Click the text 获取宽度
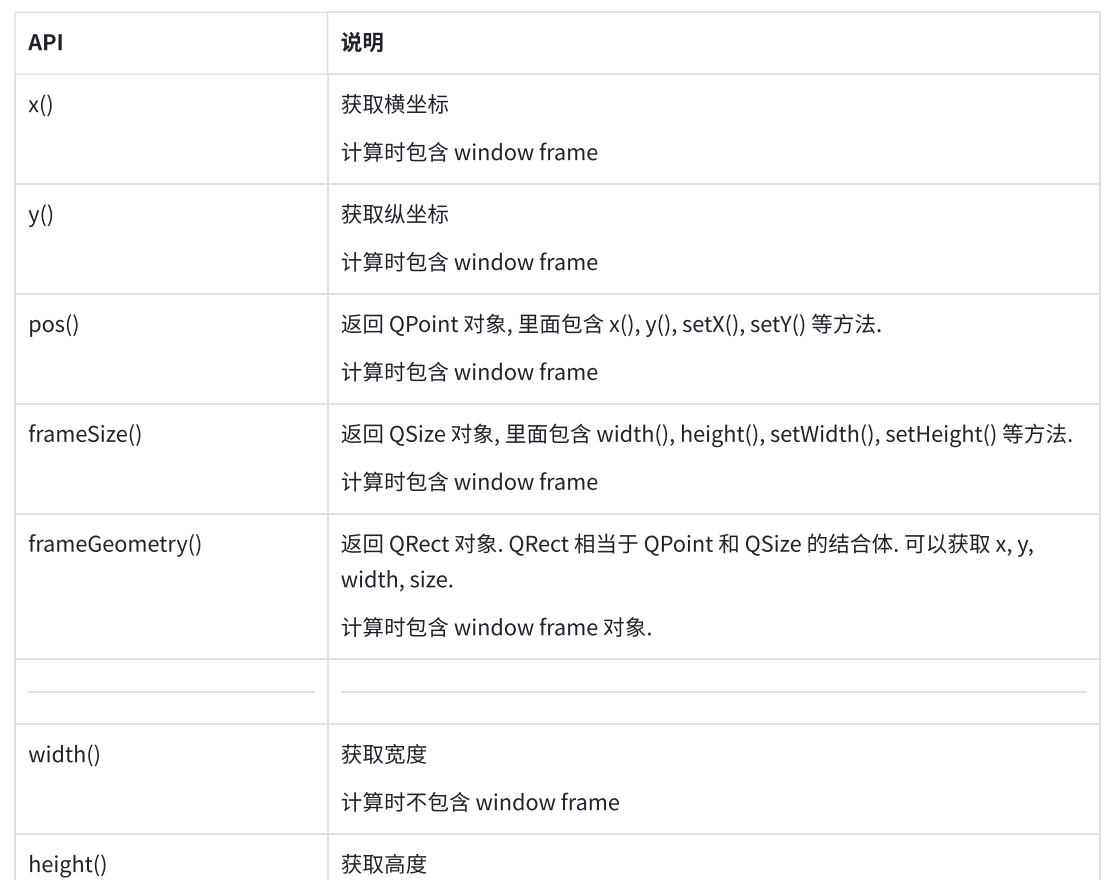This screenshot has width=1110, height=880. coord(384,754)
